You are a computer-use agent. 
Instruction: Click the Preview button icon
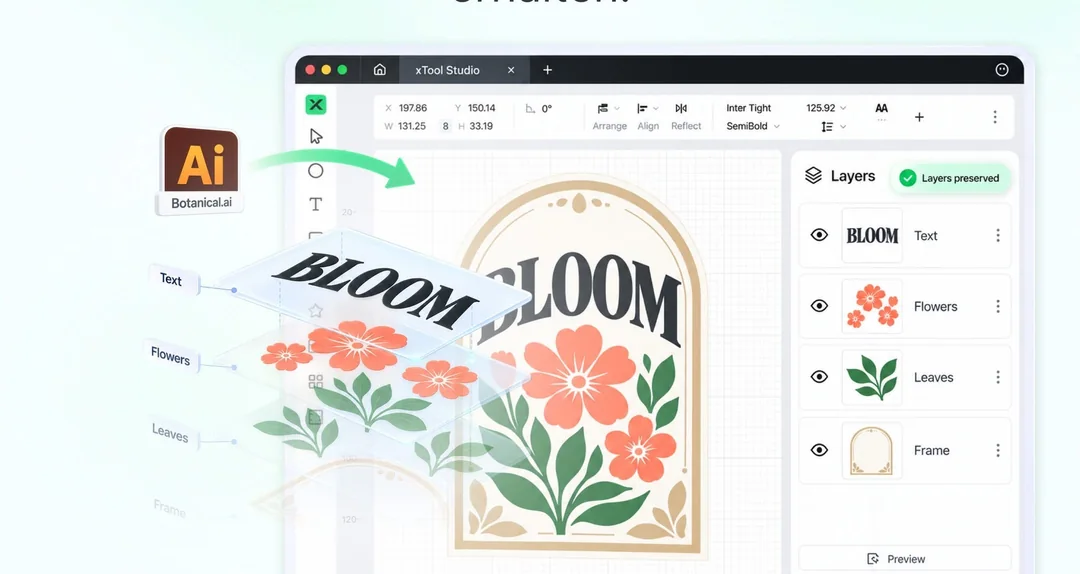click(873, 559)
